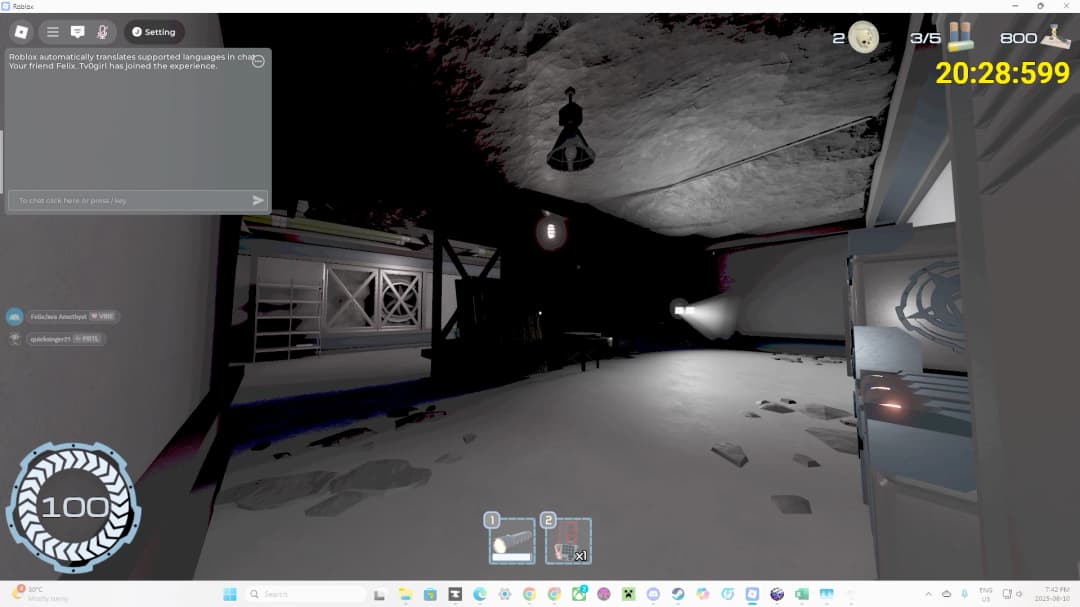Switch to the active Roblox taskbar icon
The image size is (1080, 607).
(752, 594)
